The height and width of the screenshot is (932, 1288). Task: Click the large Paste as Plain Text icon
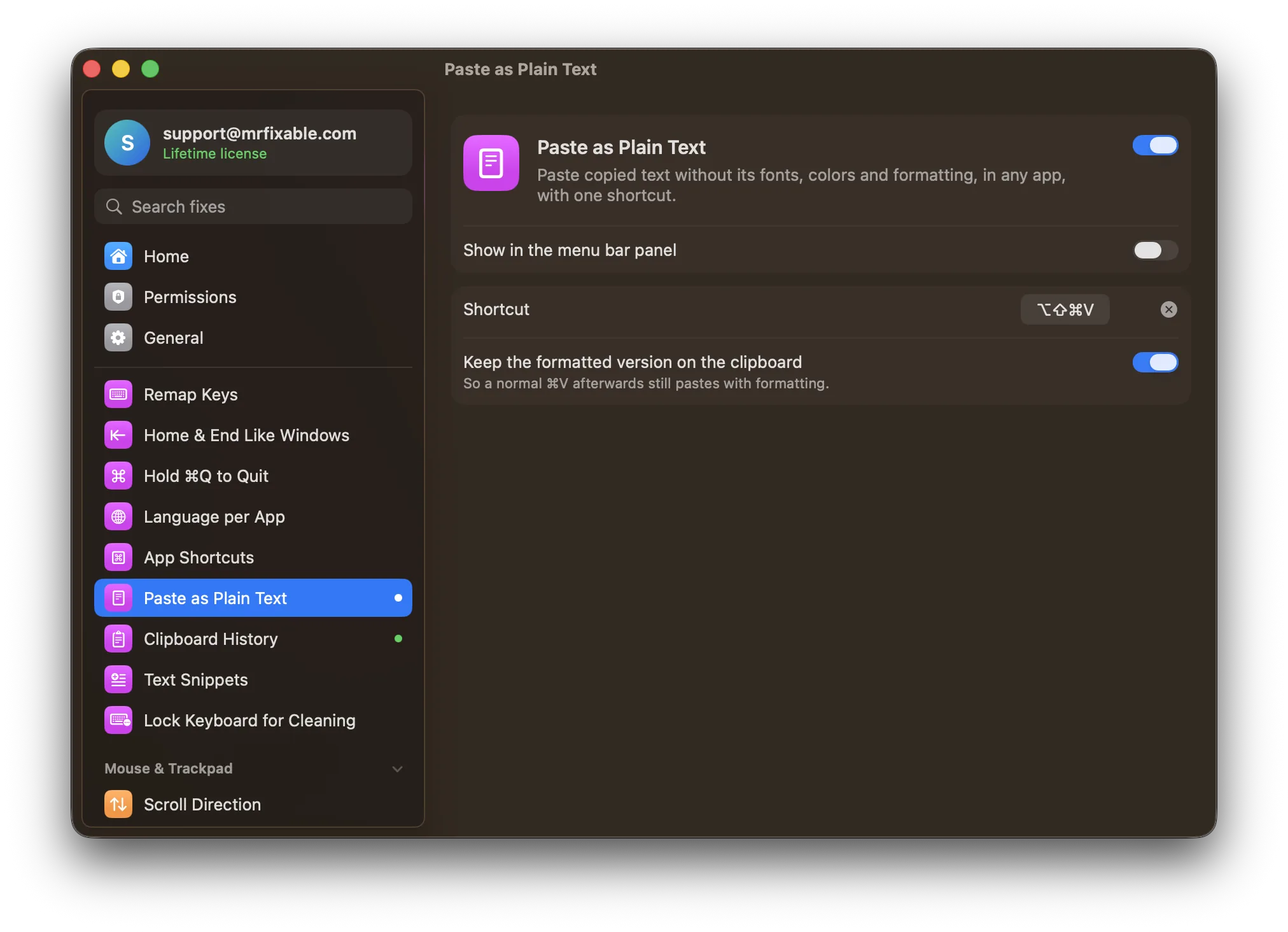[491, 163]
